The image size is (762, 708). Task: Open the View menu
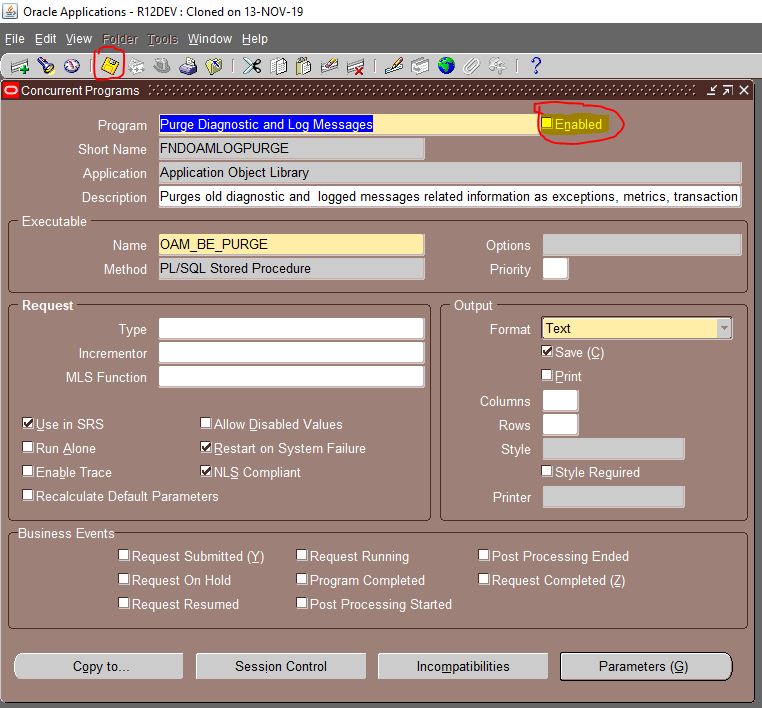click(79, 39)
